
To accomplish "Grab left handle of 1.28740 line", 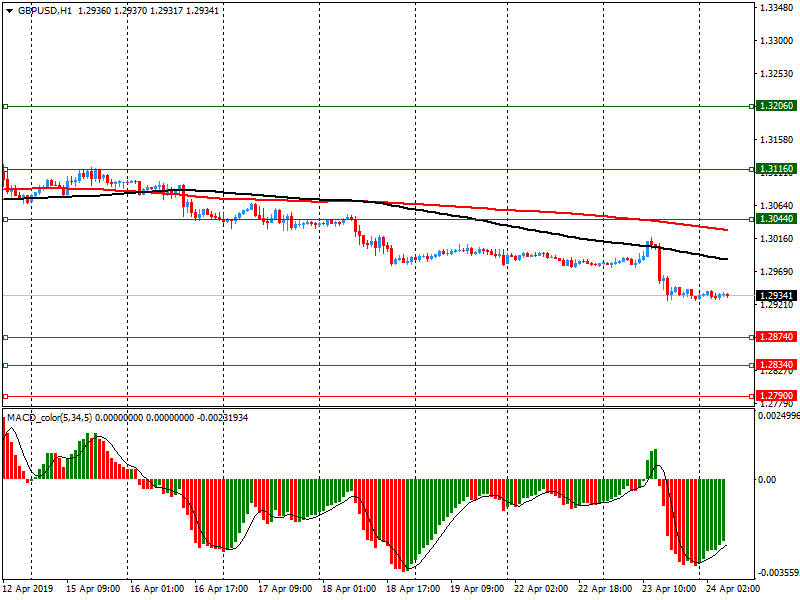I will click(6, 337).
